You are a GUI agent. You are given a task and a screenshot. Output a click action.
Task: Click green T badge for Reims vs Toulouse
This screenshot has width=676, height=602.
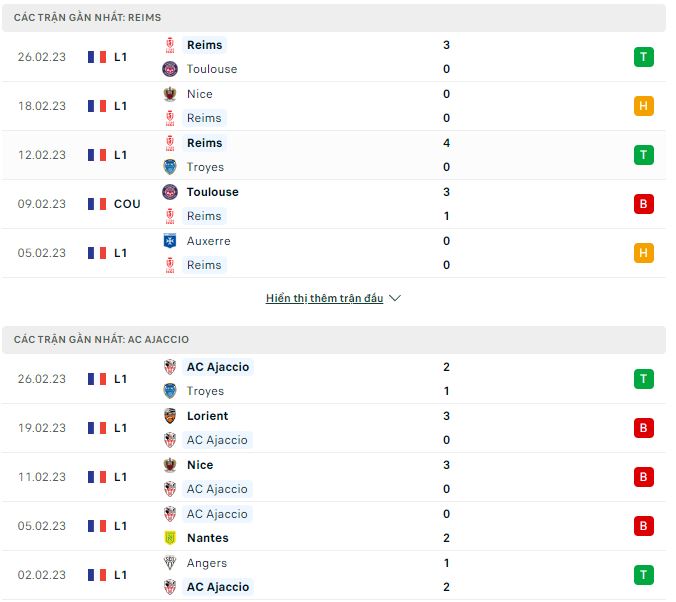(x=643, y=57)
